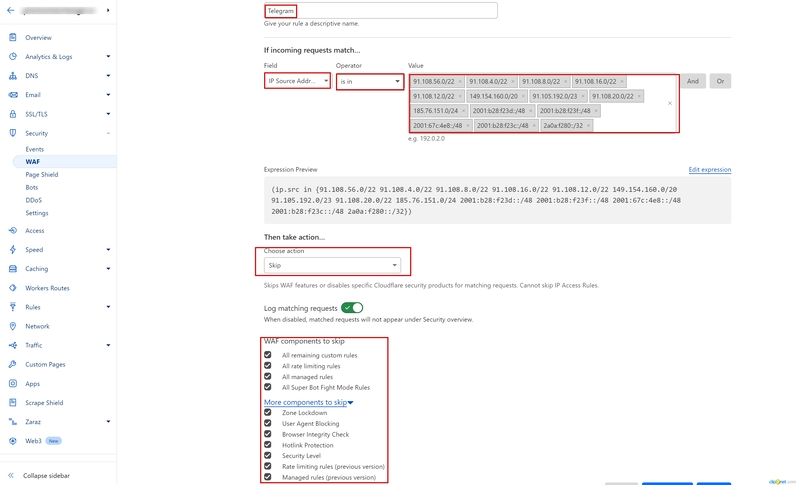Click the back arrow icon in the sidebar header
The width and height of the screenshot is (800, 485).
point(10,10)
